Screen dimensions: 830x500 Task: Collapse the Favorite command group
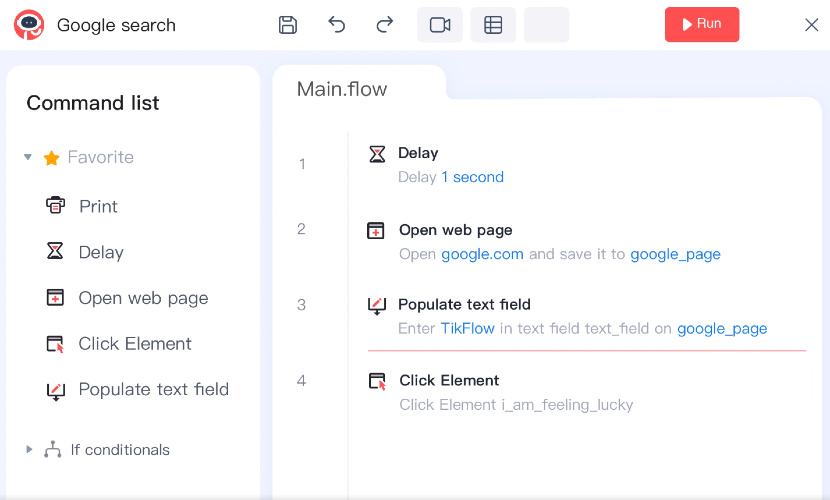pyautogui.click(x=28, y=157)
